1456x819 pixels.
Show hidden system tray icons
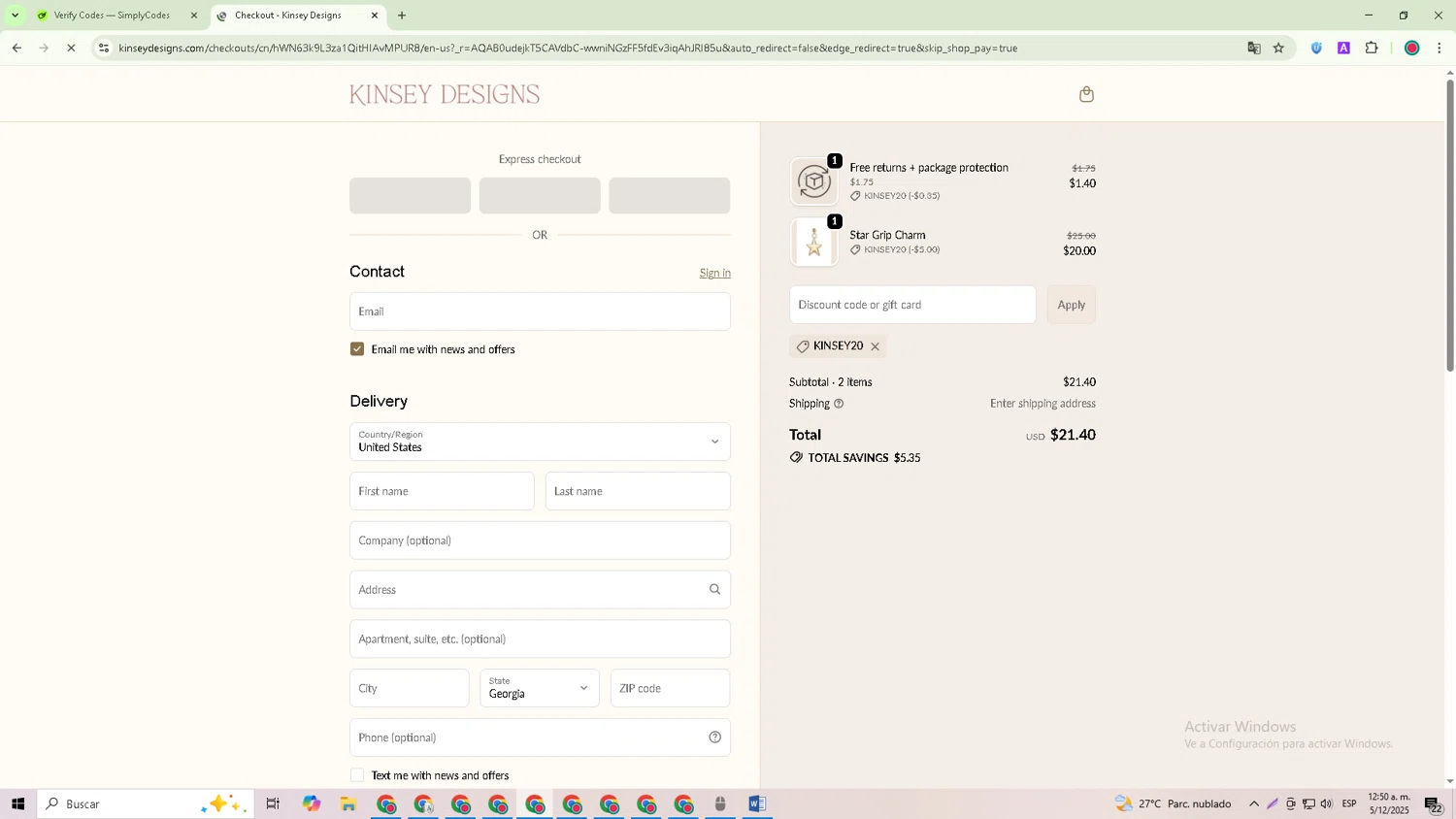(1254, 803)
